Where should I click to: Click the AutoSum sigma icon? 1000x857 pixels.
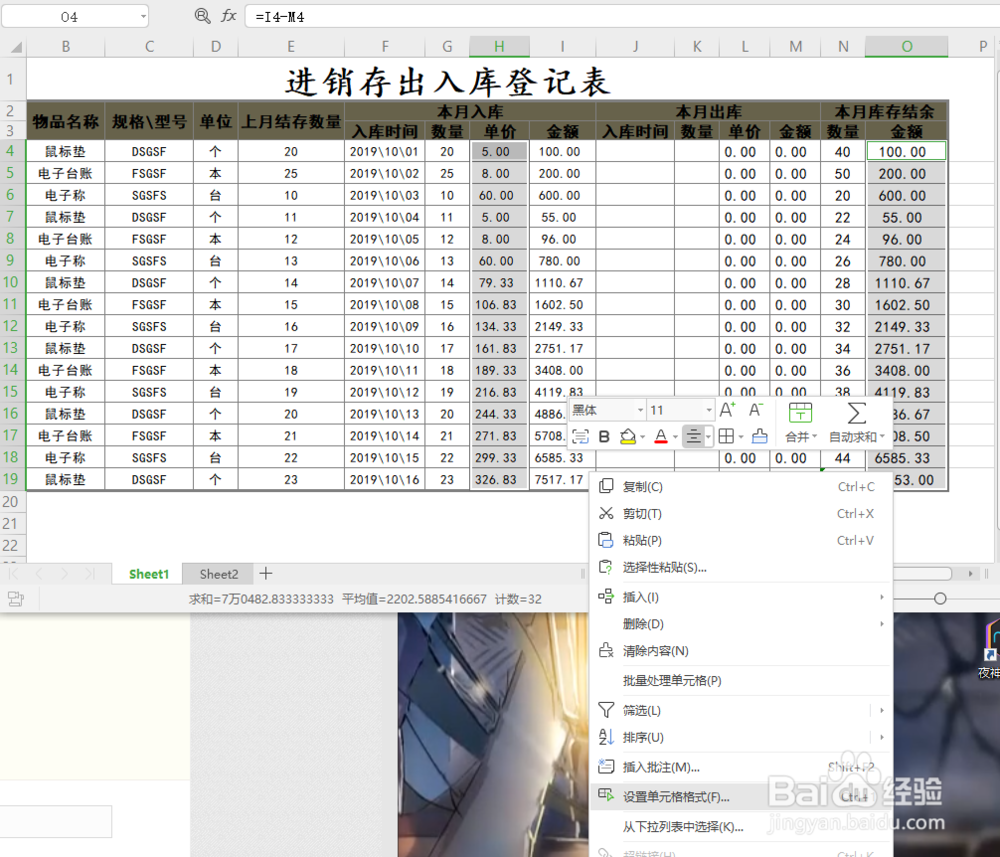[x=857, y=413]
